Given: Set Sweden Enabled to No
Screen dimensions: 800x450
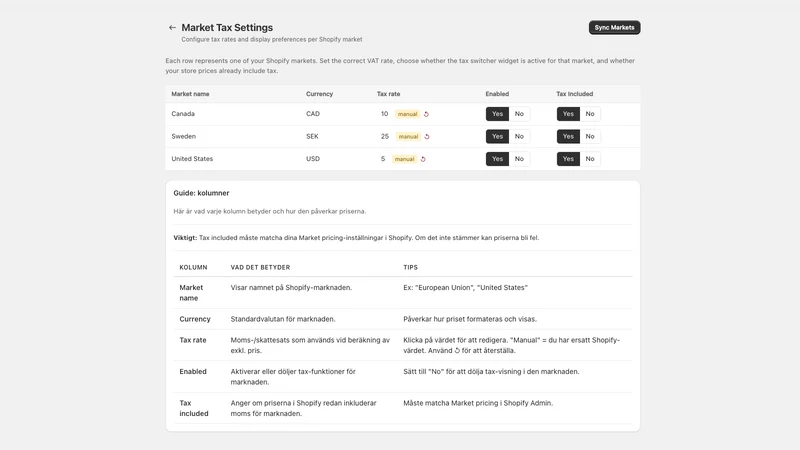Looking at the screenshot, I should point(519,136).
